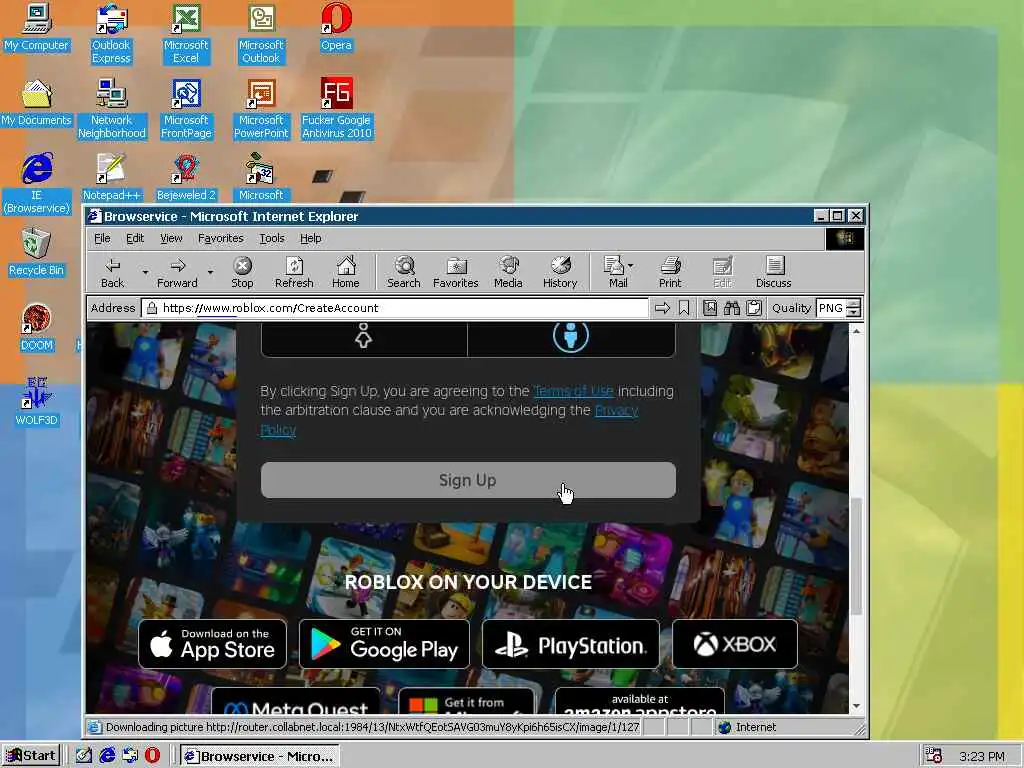Open the Help menu
Screen dimensions: 1024x768
coord(310,238)
